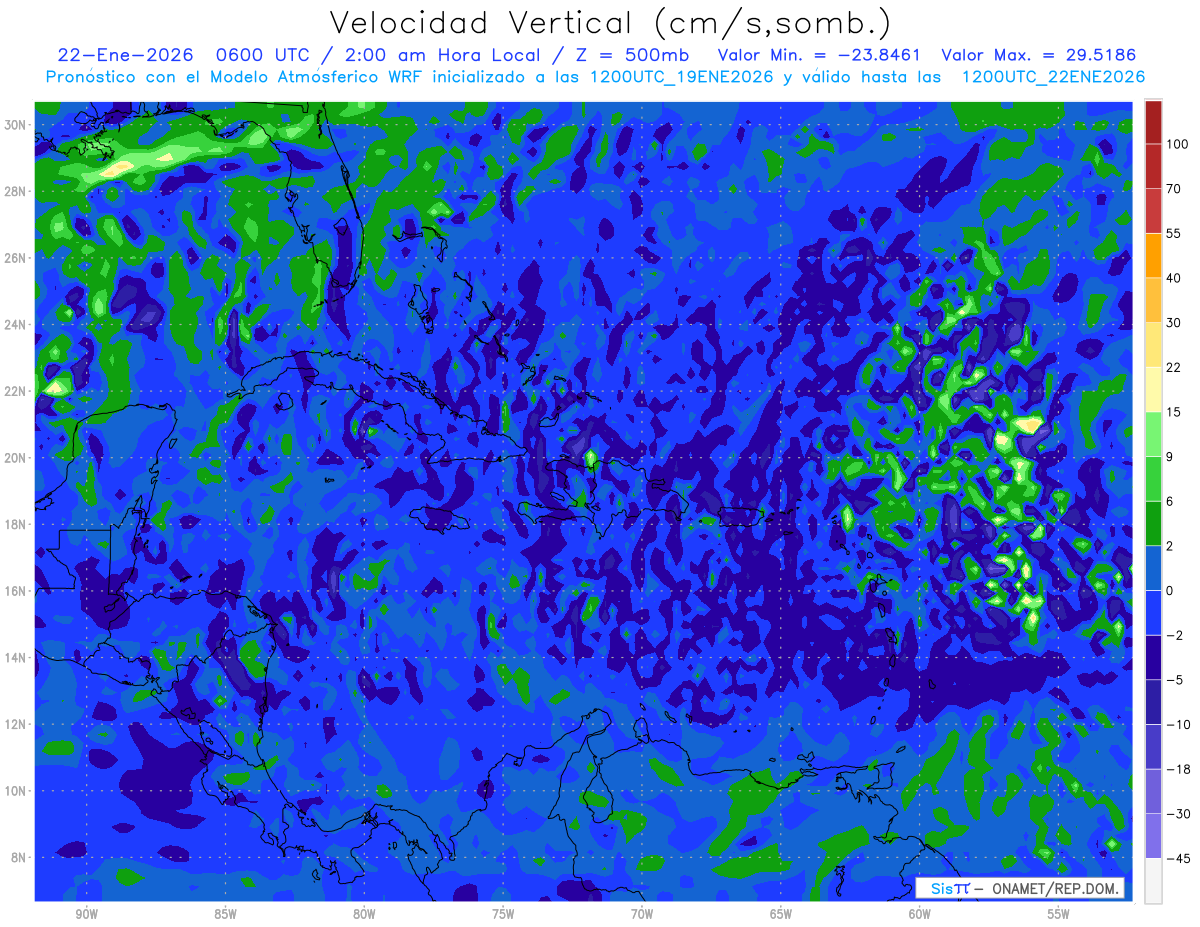
Task: Click the dark red swatch above 100
Action: (x=1153, y=122)
